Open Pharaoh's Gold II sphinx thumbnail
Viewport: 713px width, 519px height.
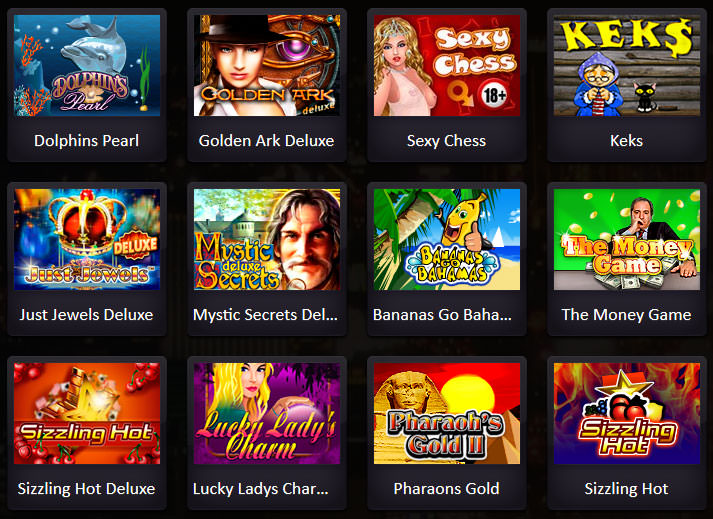pyautogui.click(x=447, y=413)
